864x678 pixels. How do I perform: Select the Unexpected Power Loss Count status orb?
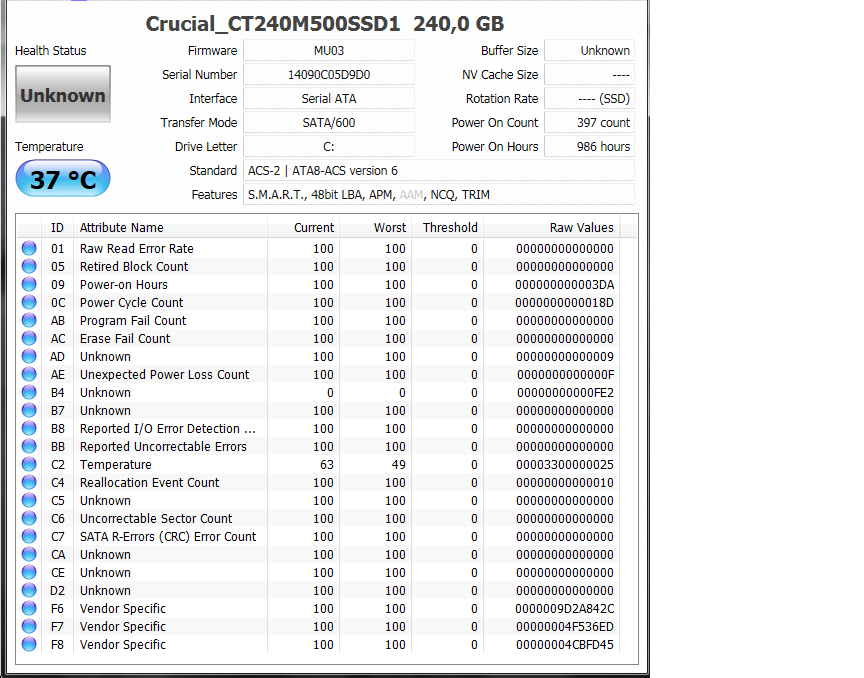pyautogui.click(x=29, y=374)
